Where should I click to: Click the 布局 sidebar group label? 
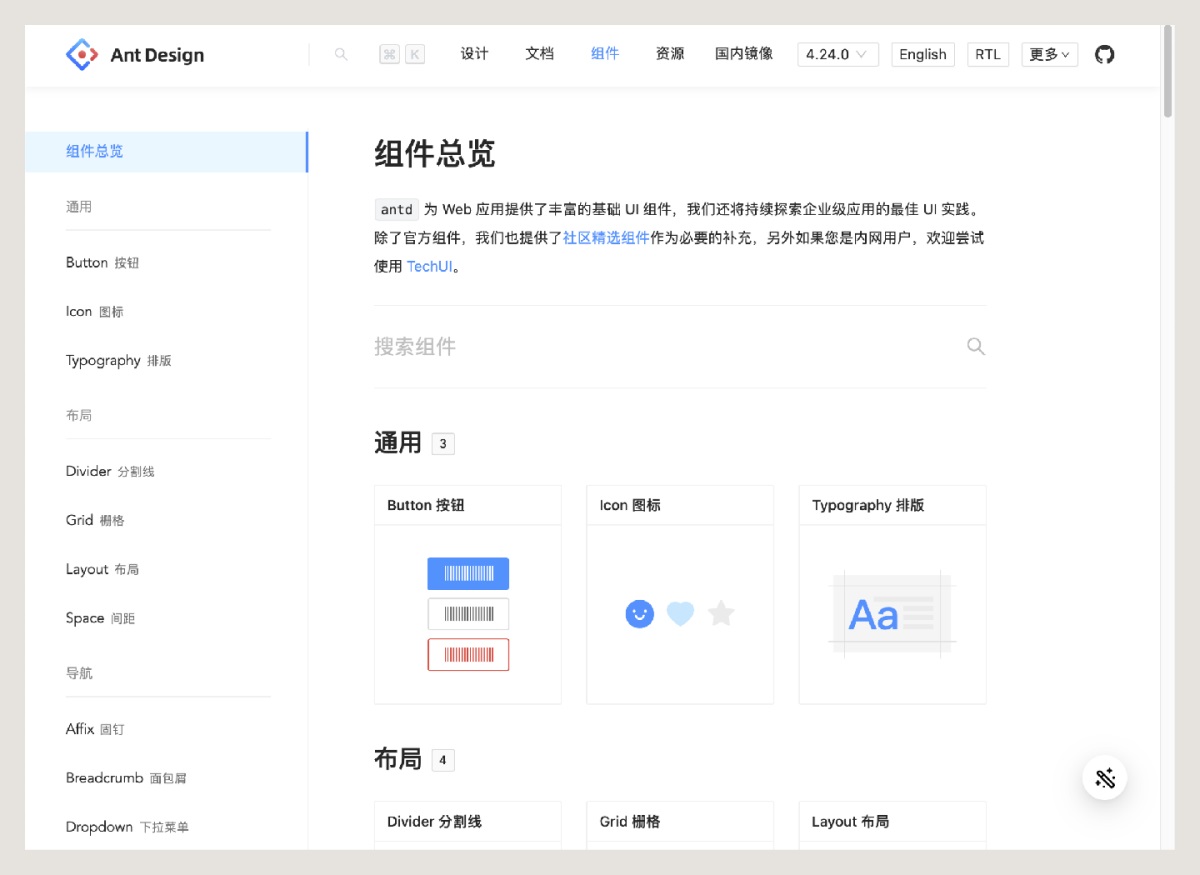79,415
